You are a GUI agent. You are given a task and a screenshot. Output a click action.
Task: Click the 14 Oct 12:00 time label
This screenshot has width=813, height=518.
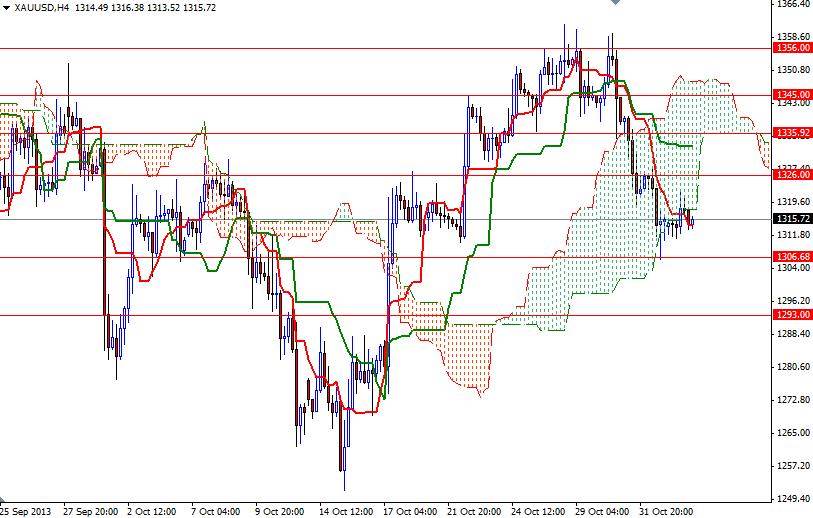tap(346, 512)
